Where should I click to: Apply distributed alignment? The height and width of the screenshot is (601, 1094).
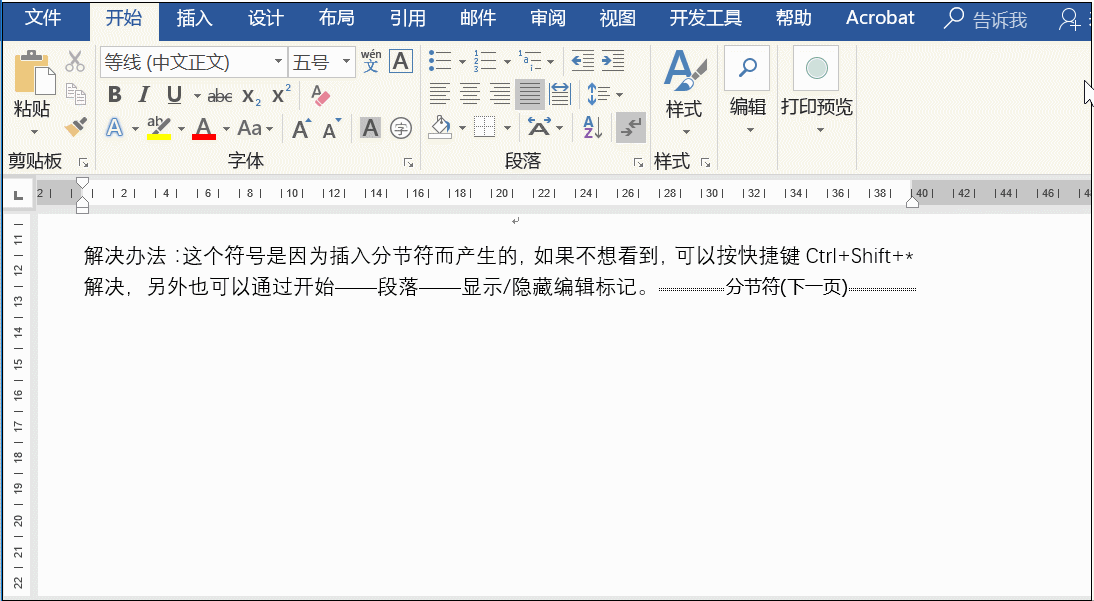coord(560,94)
